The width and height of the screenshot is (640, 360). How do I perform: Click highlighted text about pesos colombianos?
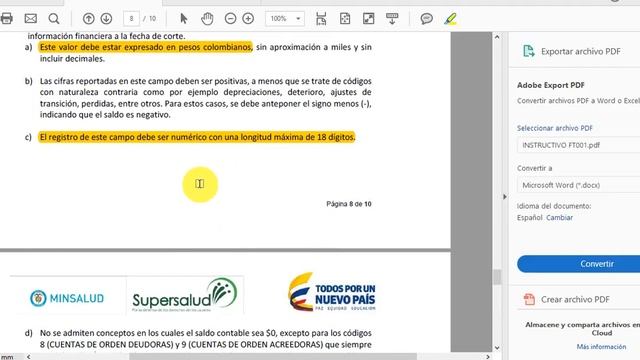click(146, 47)
